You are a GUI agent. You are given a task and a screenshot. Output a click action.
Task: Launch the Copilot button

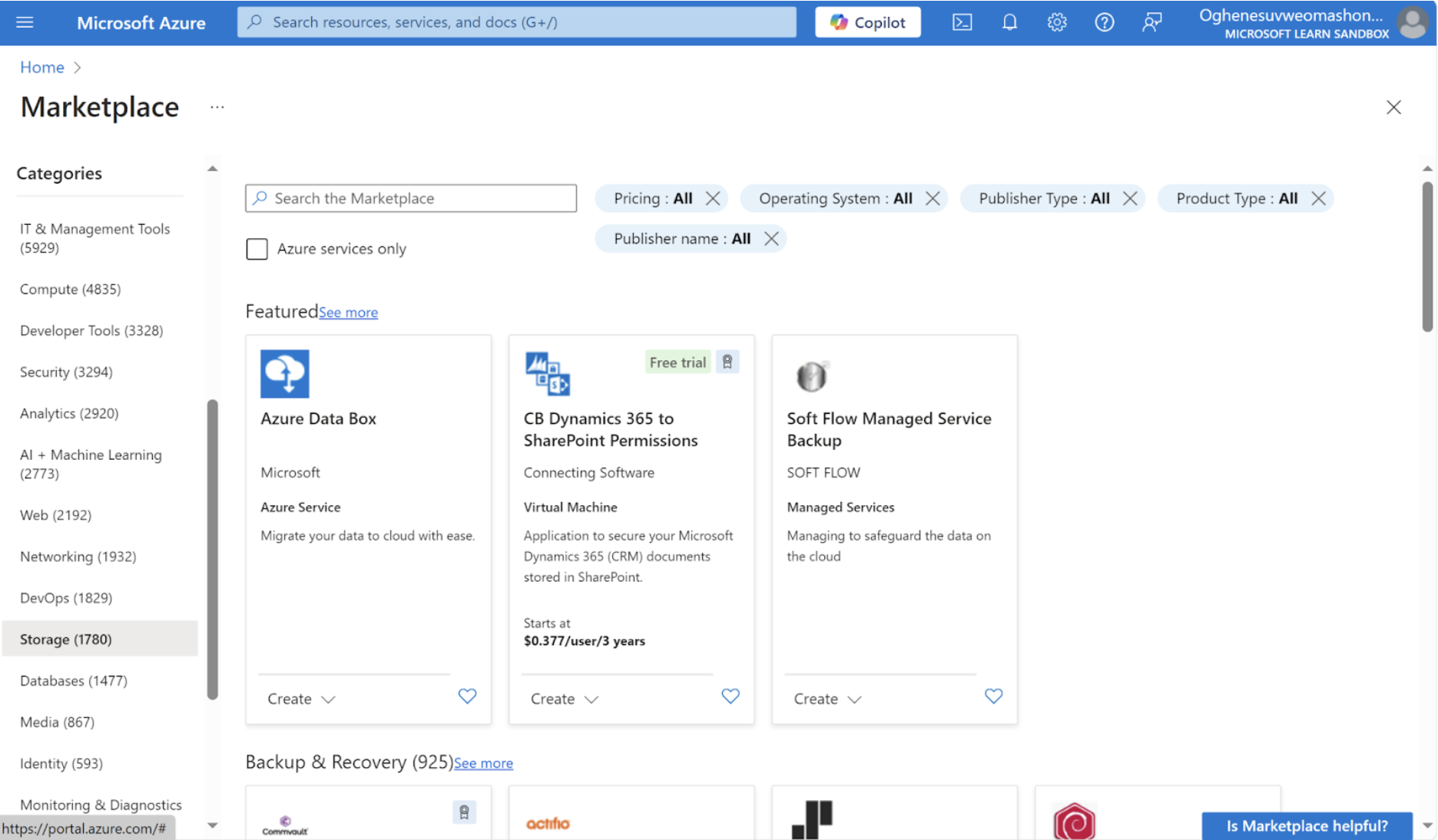coord(867,22)
